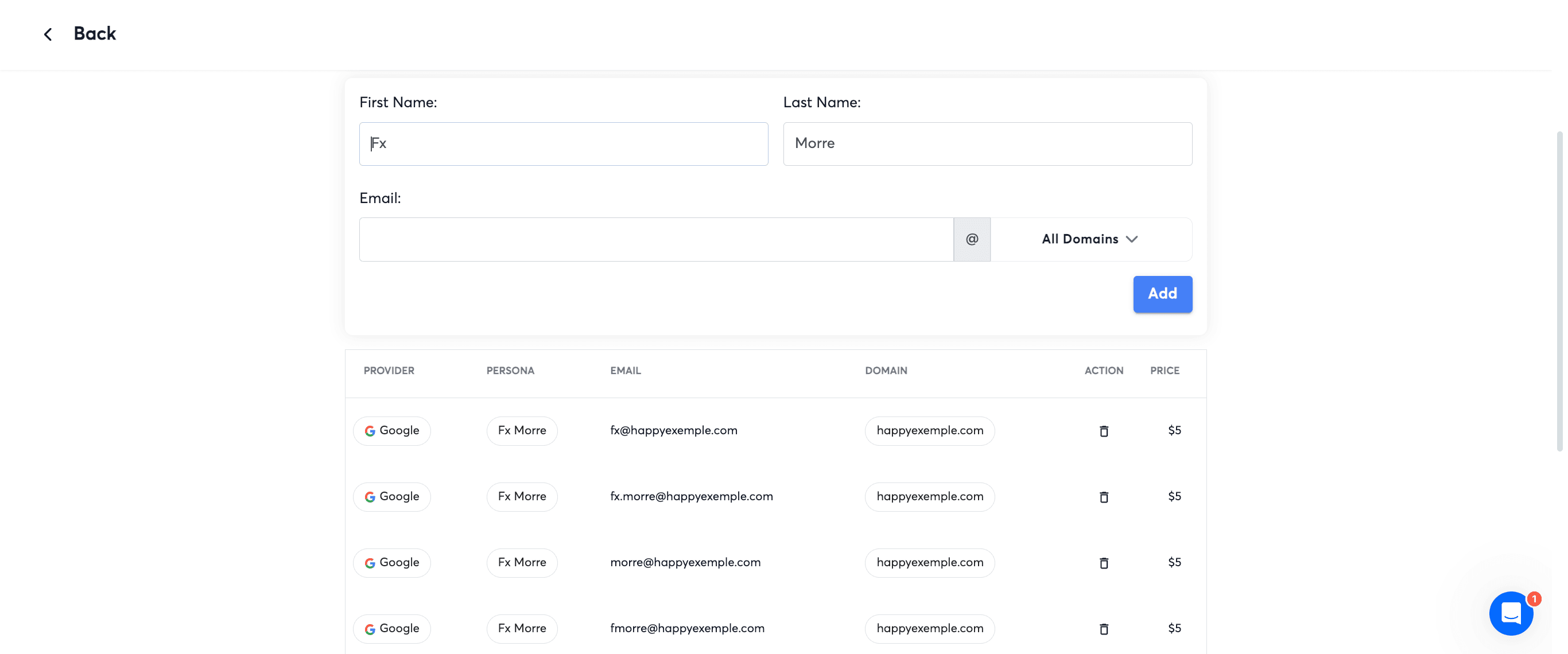
Task: Delete the morre@happyexemple.com row via its trash icon
Action: click(1104, 563)
